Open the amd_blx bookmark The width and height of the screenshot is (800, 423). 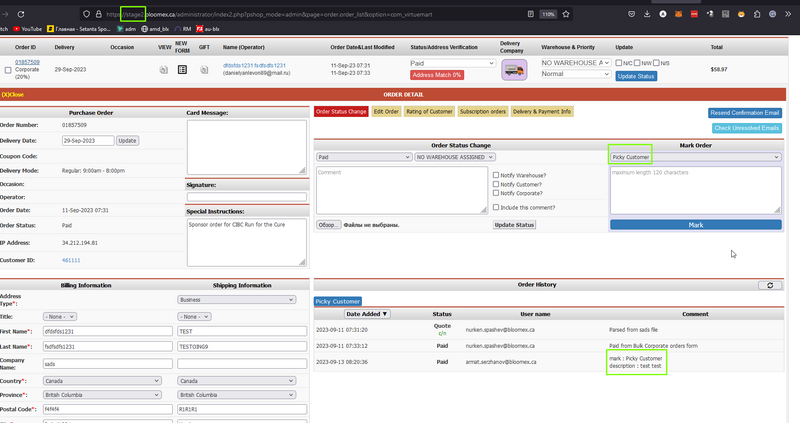click(155, 29)
